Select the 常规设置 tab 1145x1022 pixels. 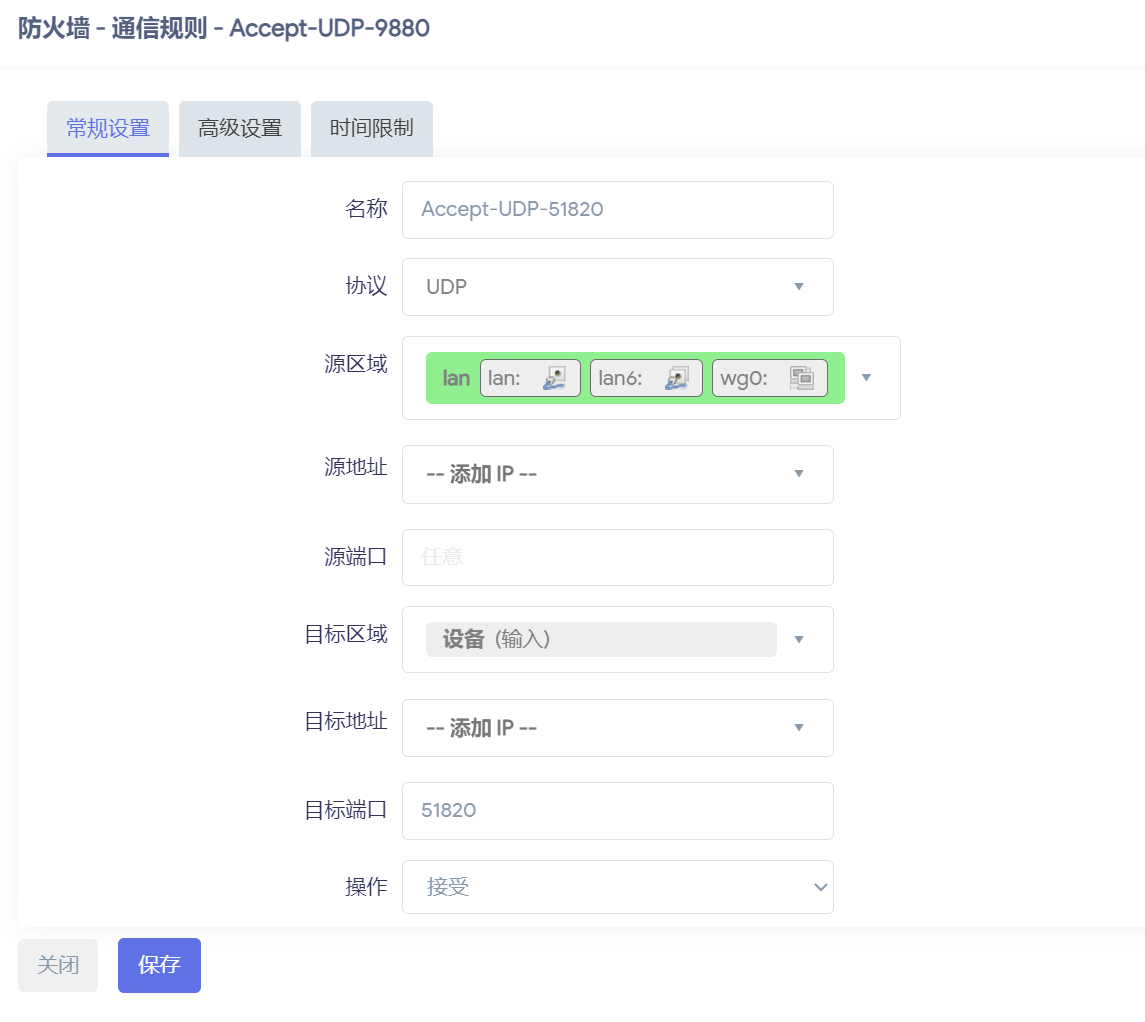point(108,129)
